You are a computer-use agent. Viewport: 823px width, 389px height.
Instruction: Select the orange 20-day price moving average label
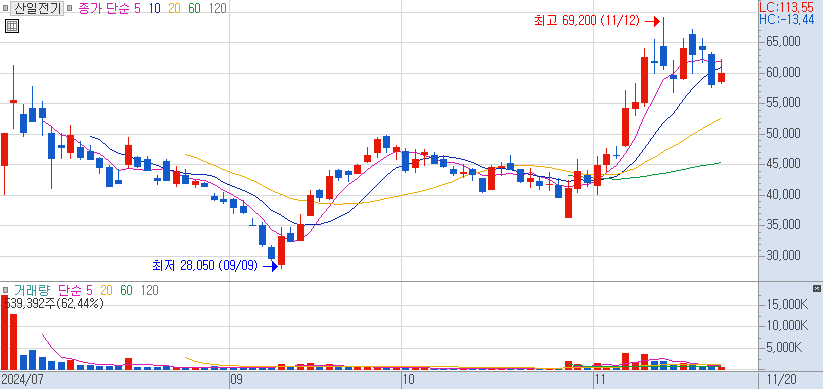click(174, 8)
